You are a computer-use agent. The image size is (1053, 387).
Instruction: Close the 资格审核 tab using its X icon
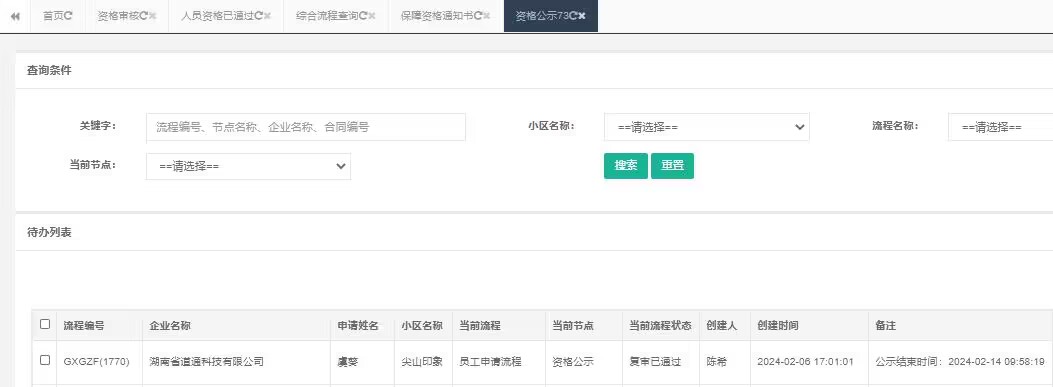click(x=152, y=16)
